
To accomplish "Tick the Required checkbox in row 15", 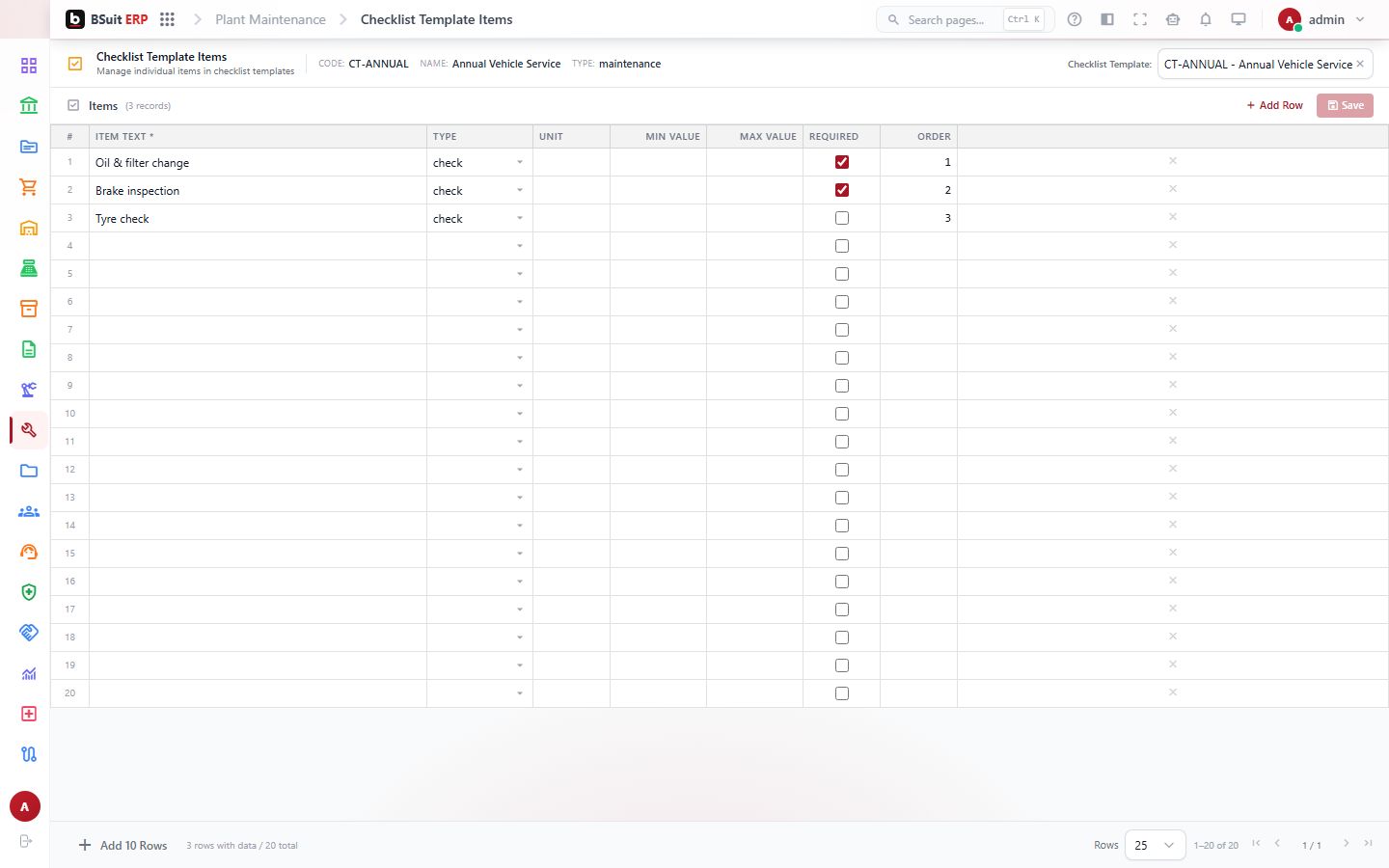I will click(842, 554).
